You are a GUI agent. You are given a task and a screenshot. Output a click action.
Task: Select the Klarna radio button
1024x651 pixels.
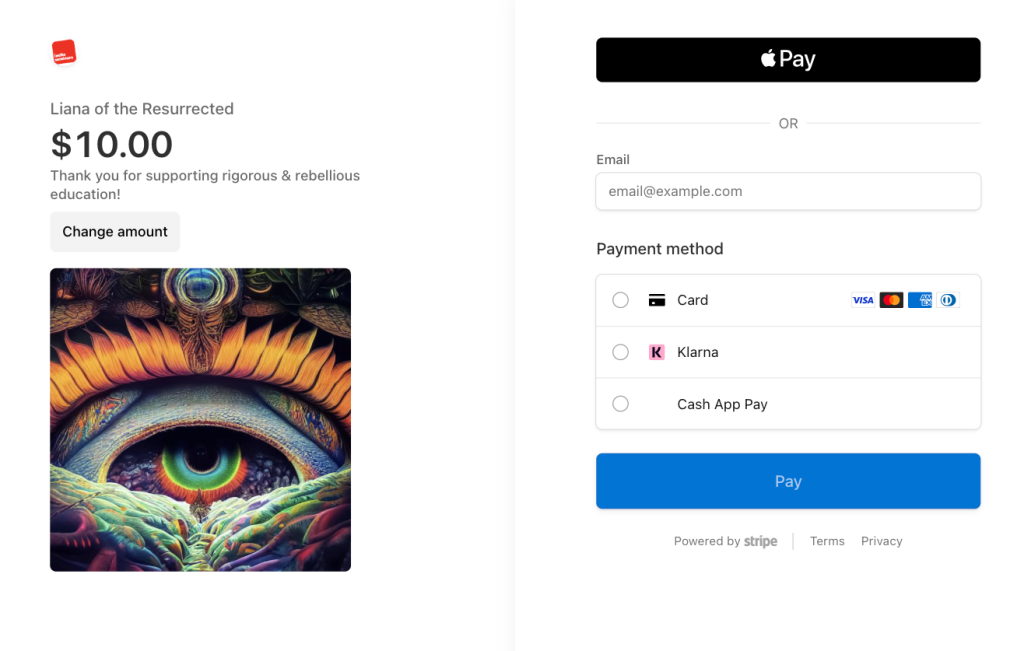point(621,352)
